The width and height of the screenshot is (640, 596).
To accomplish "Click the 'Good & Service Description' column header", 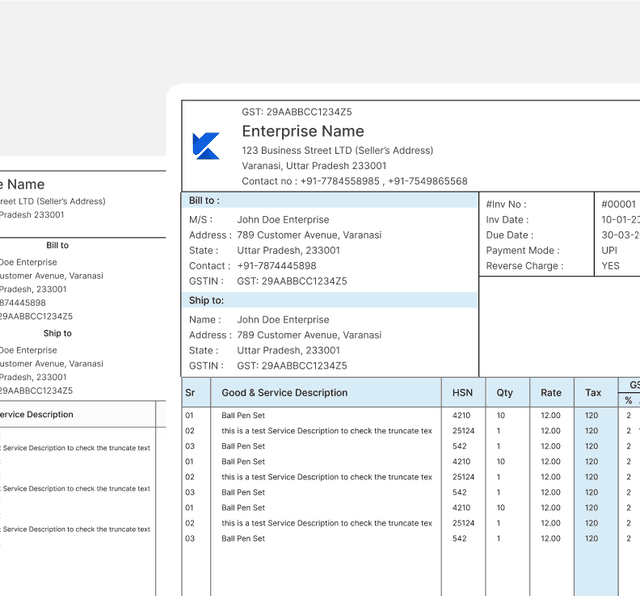I will [x=284, y=393].
